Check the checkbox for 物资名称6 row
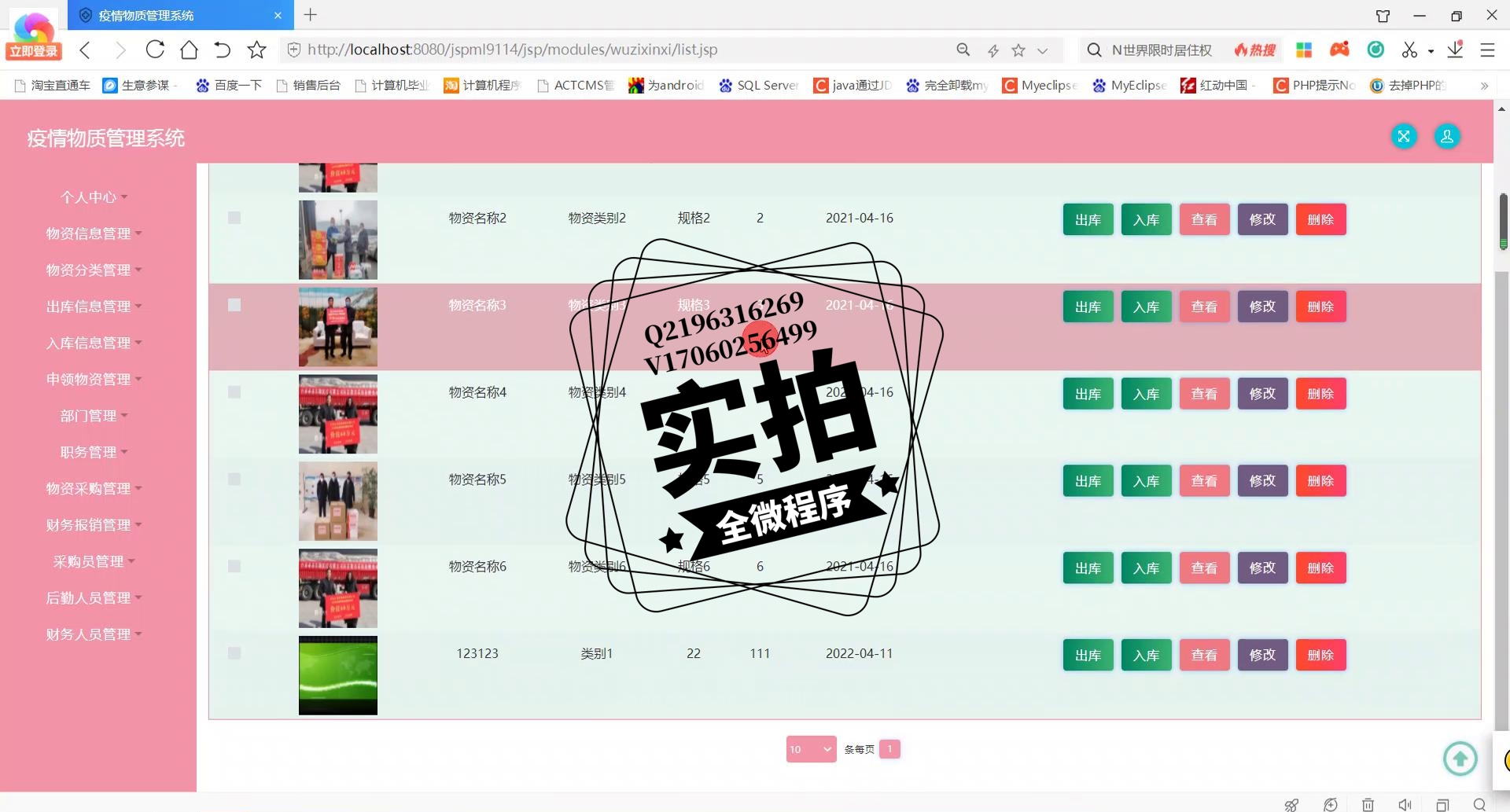 (x=234, y=566)
